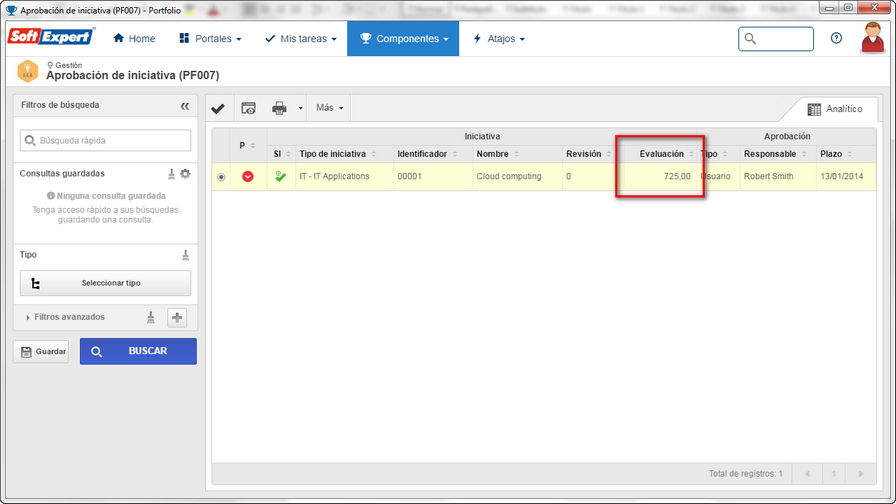
Task: Clear the Tipo filter broom icon
Action: [x=185, y=255]
